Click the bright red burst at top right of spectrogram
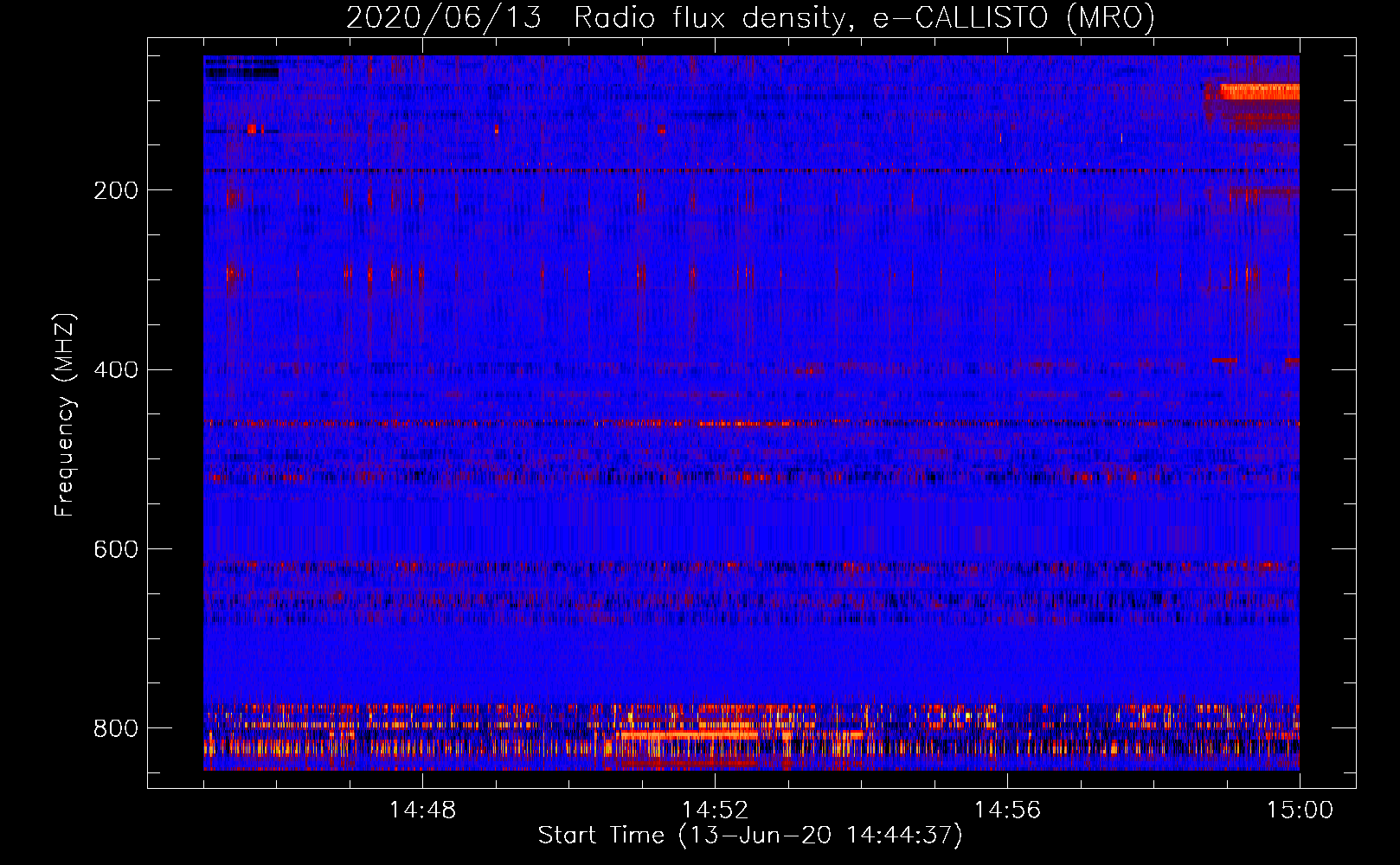The image size is (1400, 865). (x=1258, y=92)
